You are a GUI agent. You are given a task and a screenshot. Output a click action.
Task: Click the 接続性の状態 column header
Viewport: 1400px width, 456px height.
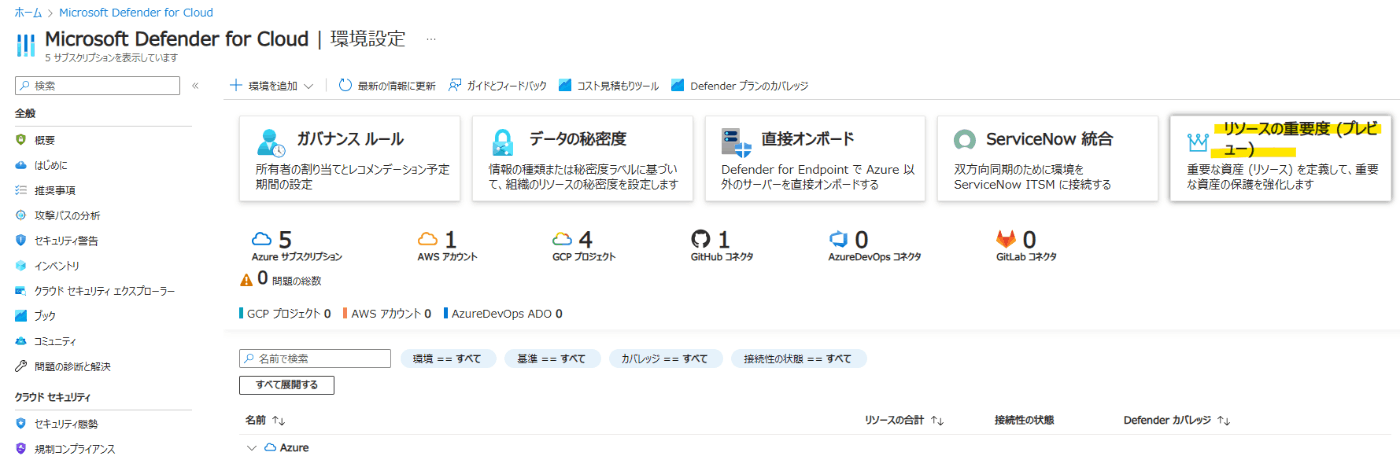click(x=1024, y=421)
